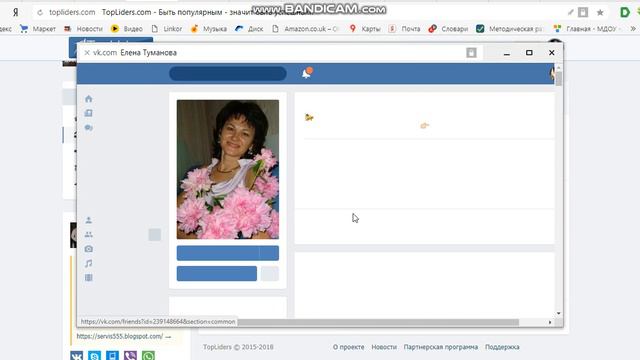
Task: Expand hidden bookmarks with the double chevron
Action: point(633,29)
